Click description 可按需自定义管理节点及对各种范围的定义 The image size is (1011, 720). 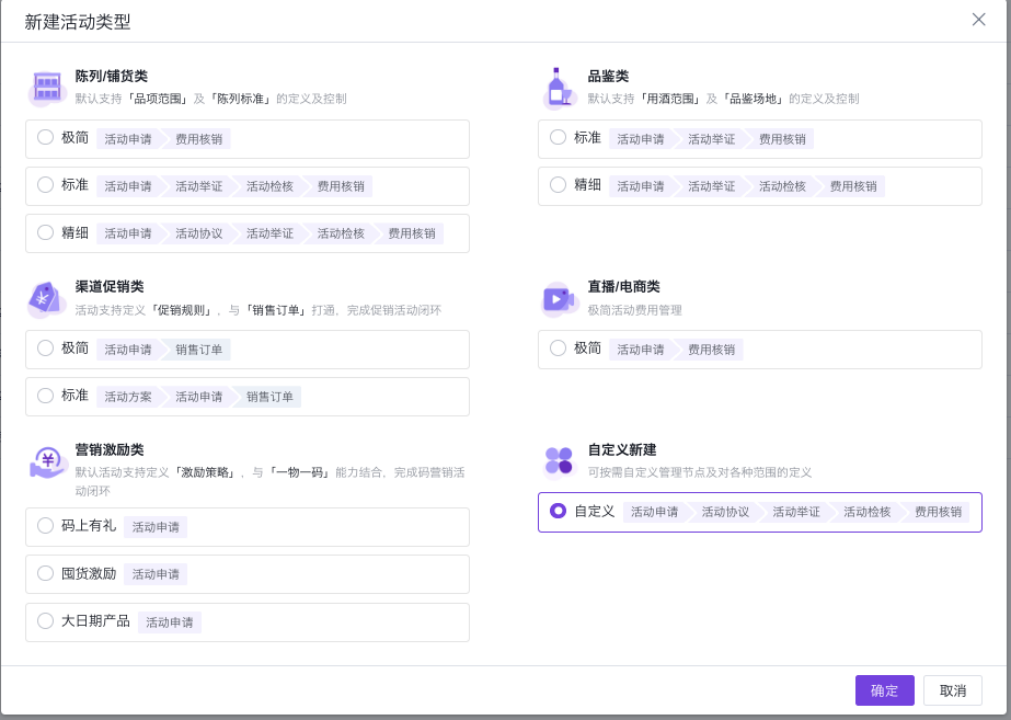(x=700, y=472)
